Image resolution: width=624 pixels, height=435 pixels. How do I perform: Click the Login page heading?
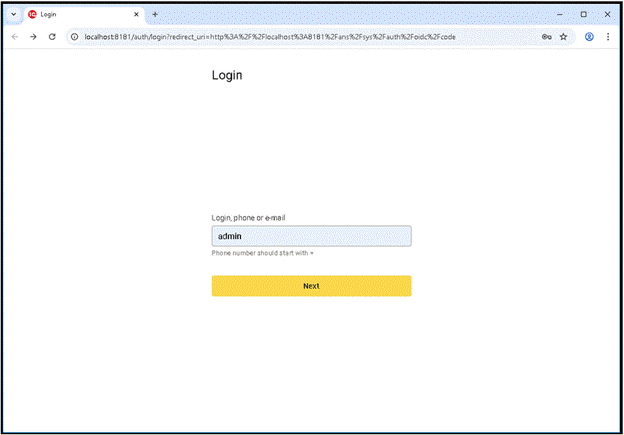pos(227,76)
